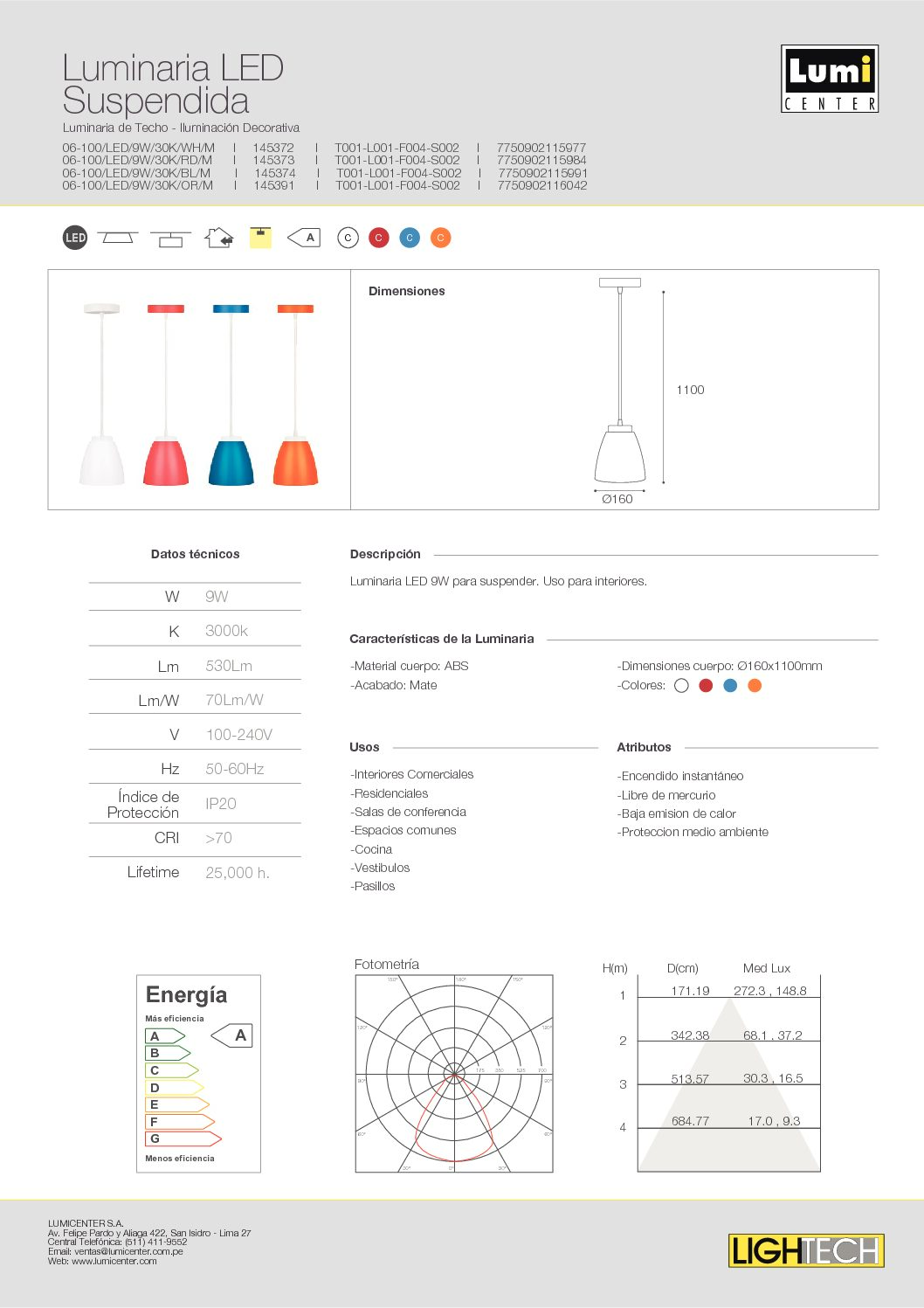Click the 9W power value
This screenshot has width=924, height=1308.
(x=217, y=597)
